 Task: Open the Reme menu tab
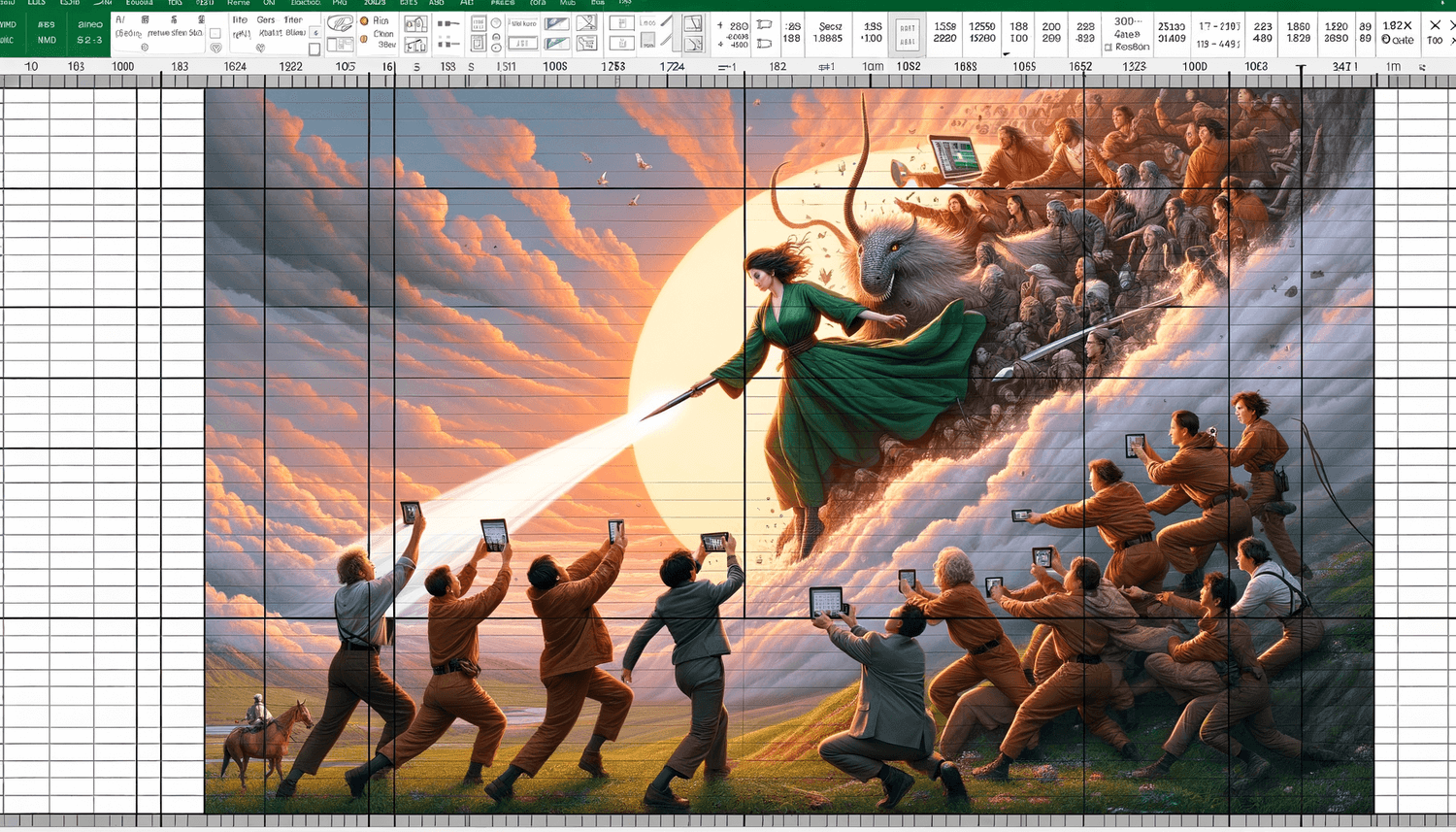(238, 3)
